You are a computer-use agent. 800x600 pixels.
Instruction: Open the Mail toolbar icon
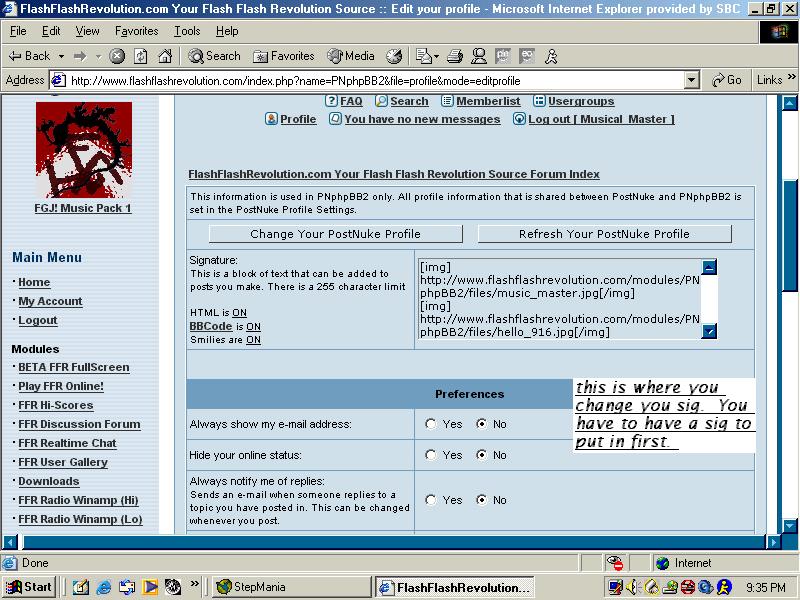[427, 56]
